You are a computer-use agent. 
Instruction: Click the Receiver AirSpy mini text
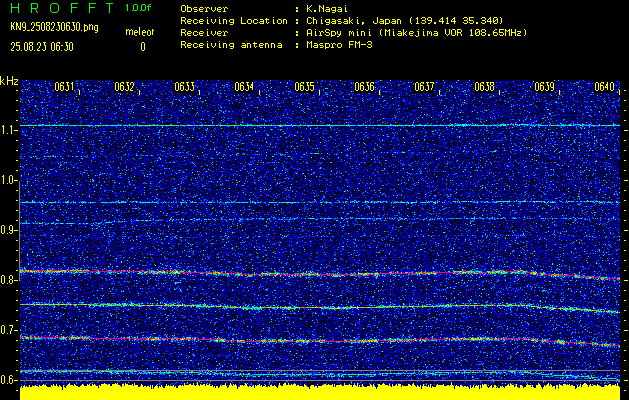pos(416,32)
